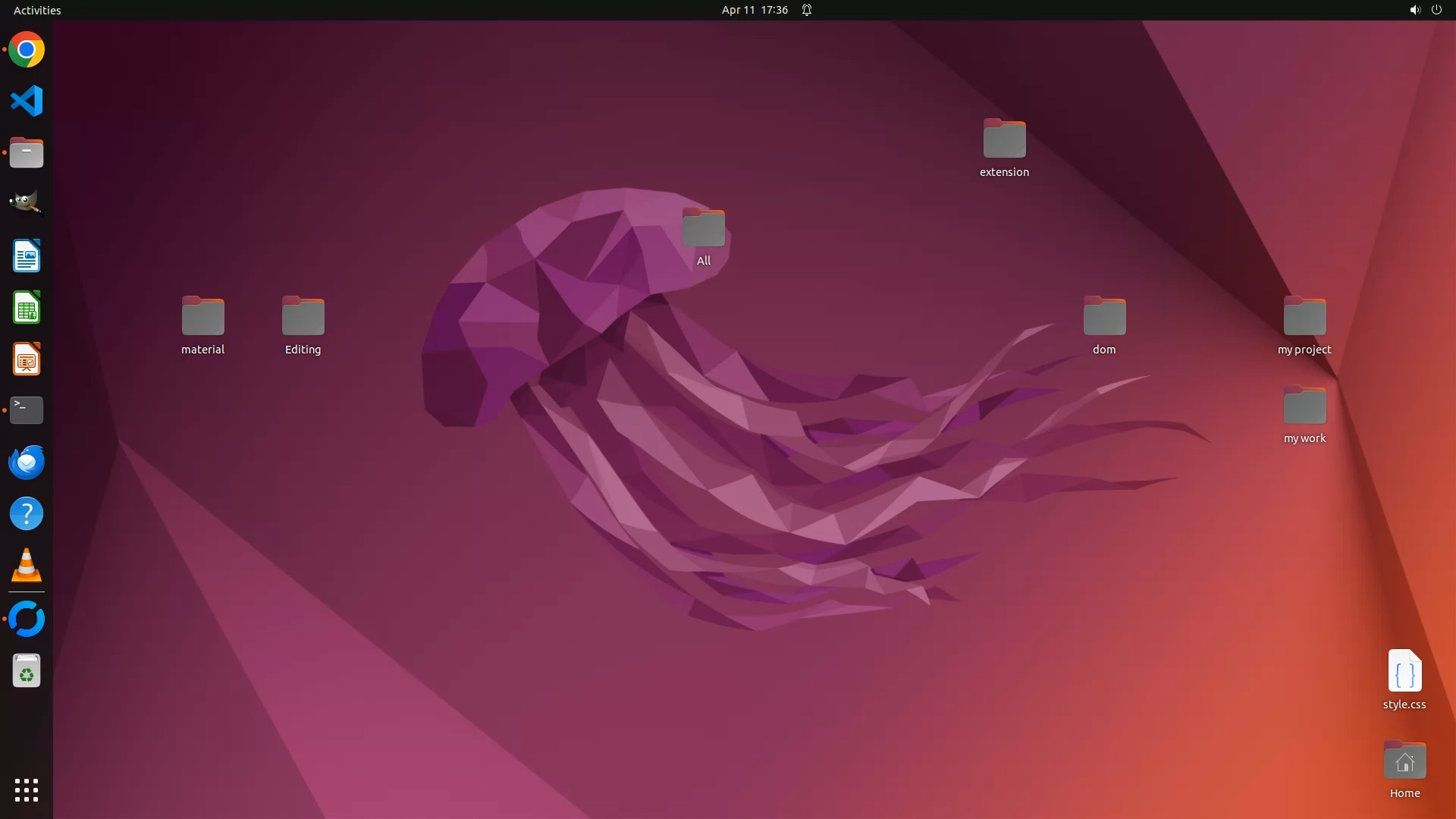Launch Visual Studio Code from dock
This screenshot has height=819, width=1456.
click(27, 101)
